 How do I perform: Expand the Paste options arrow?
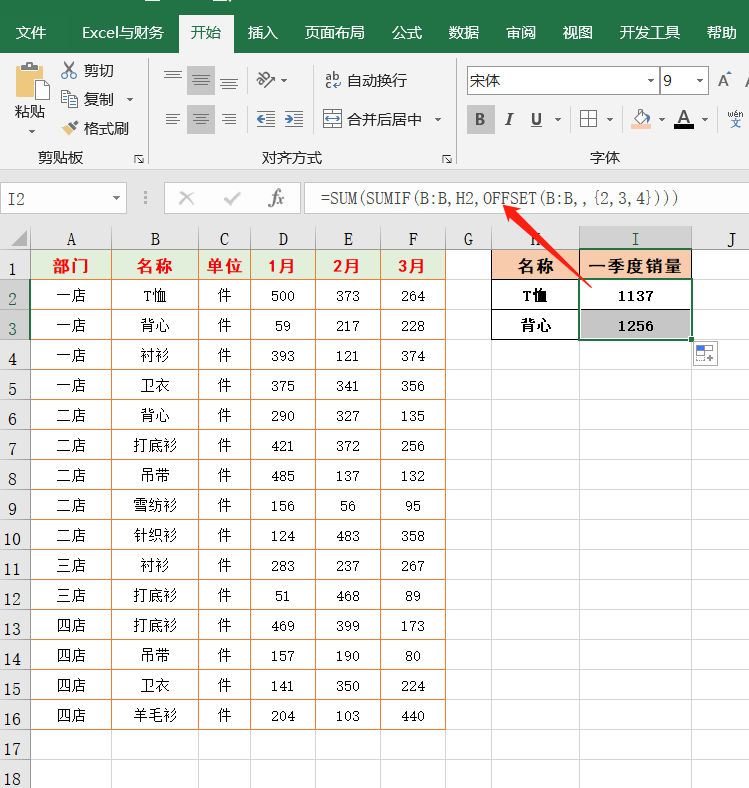32,131
